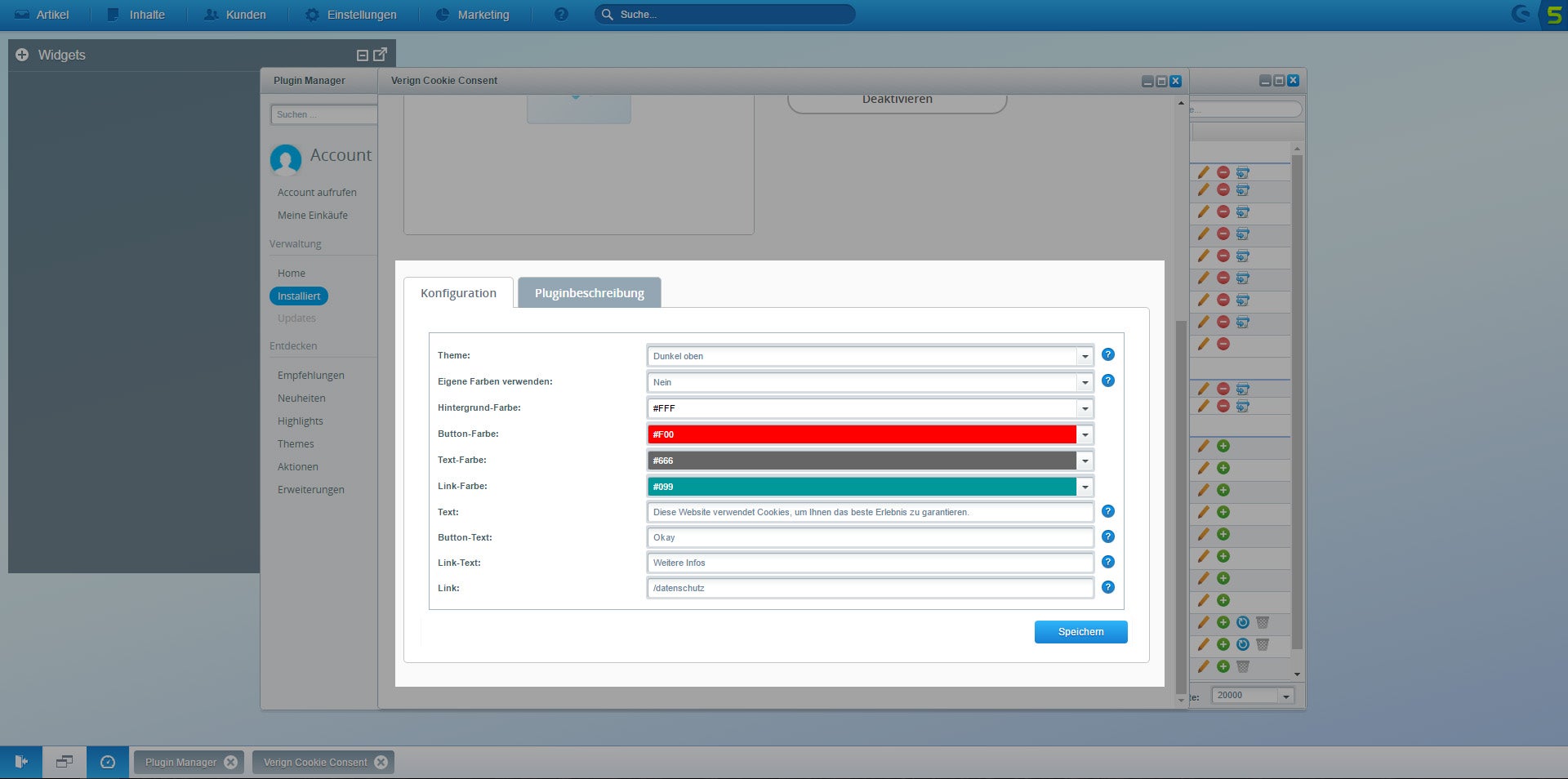Click the Account avatar icon in Plugin Manager

pyautogui.click(x=286, y=159)
